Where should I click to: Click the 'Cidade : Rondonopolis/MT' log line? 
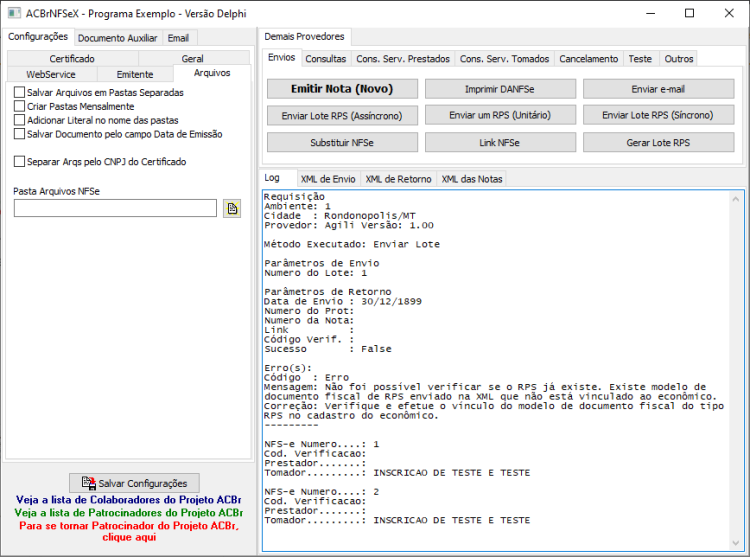[x=340, y=216]
